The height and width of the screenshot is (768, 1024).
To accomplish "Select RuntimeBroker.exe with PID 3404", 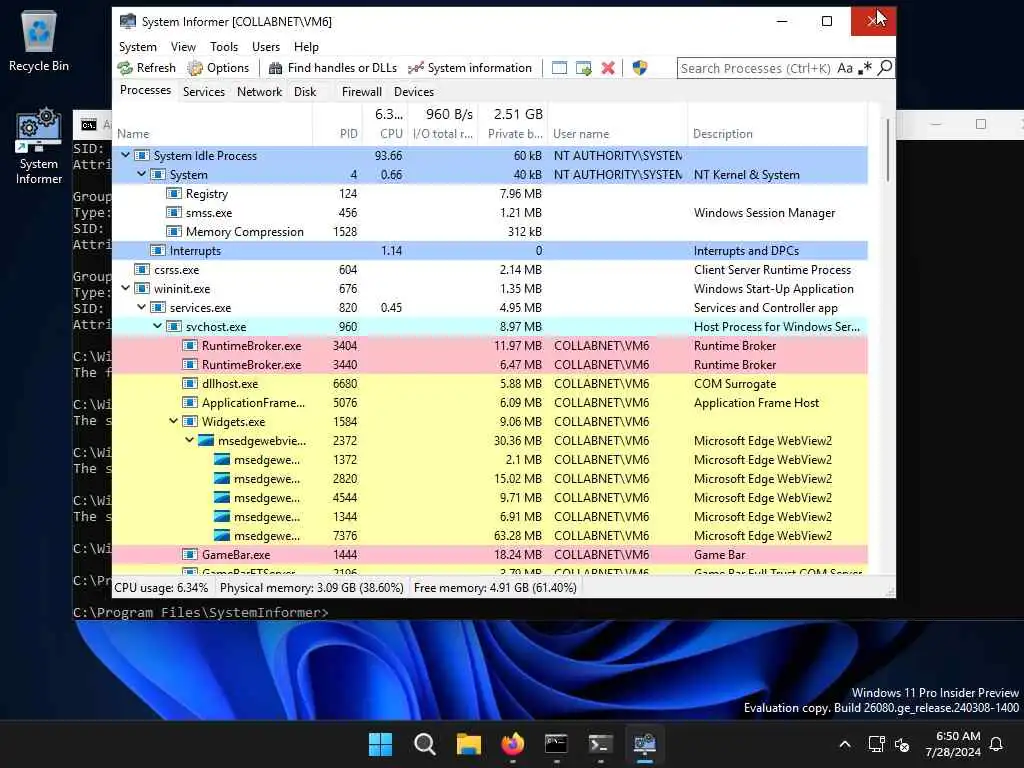I will coord(490,345).
